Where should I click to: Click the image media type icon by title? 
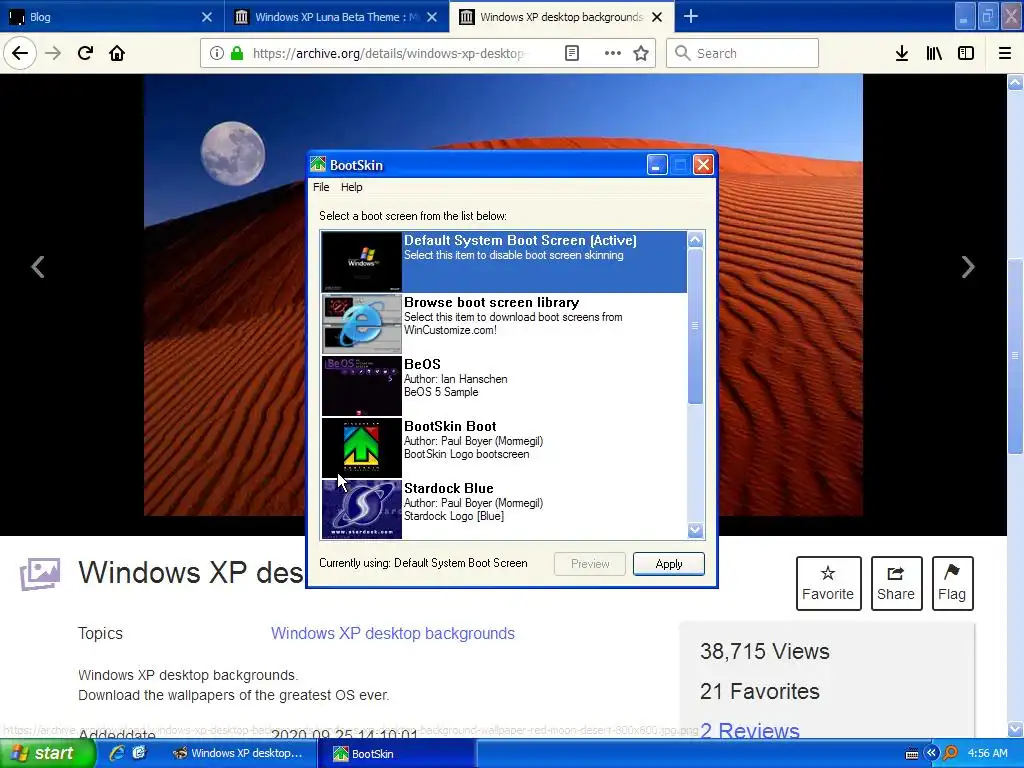(40, 573)
